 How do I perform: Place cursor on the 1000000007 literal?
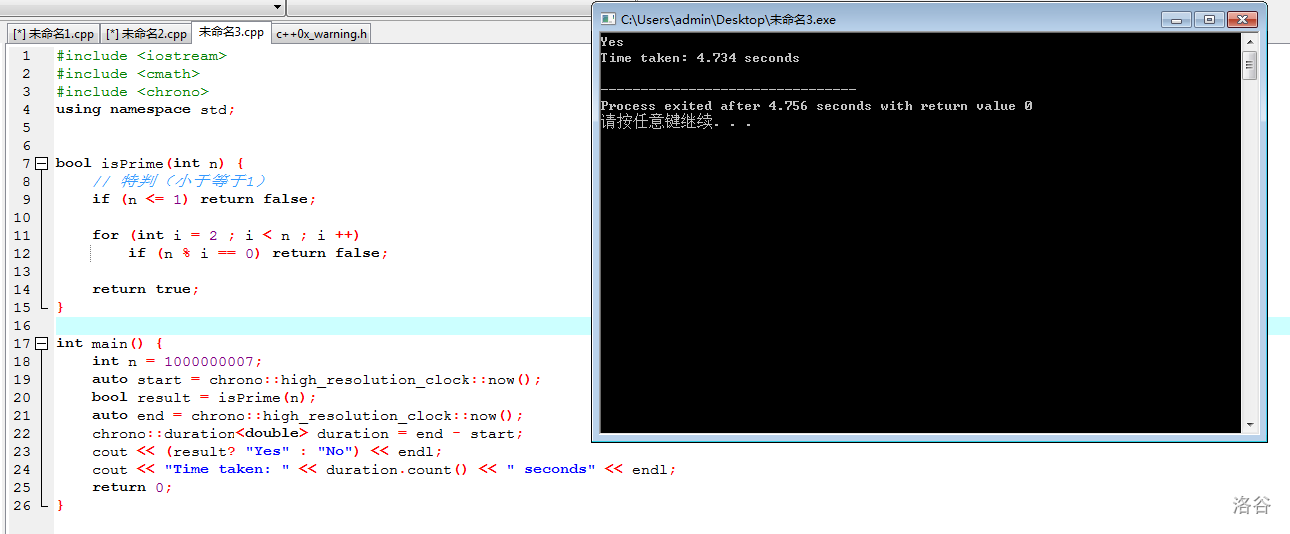click(212, 361)
